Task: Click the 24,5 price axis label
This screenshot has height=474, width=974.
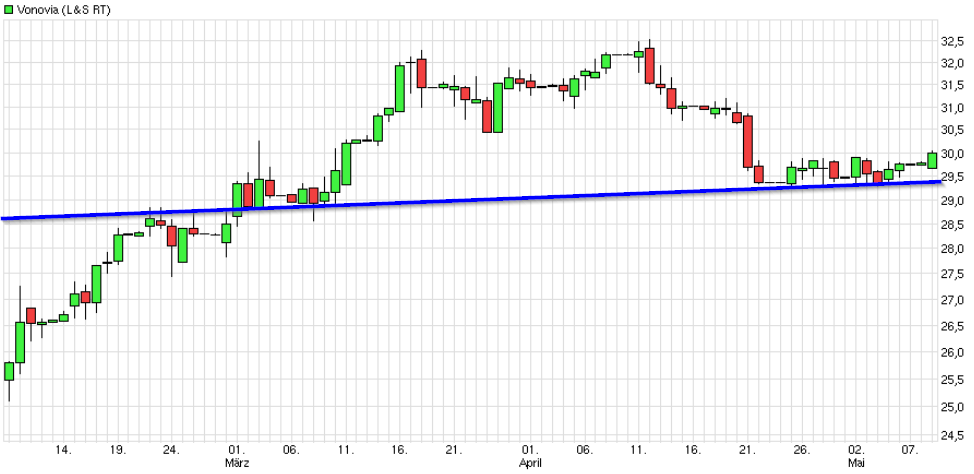Action: click(953, 435)
